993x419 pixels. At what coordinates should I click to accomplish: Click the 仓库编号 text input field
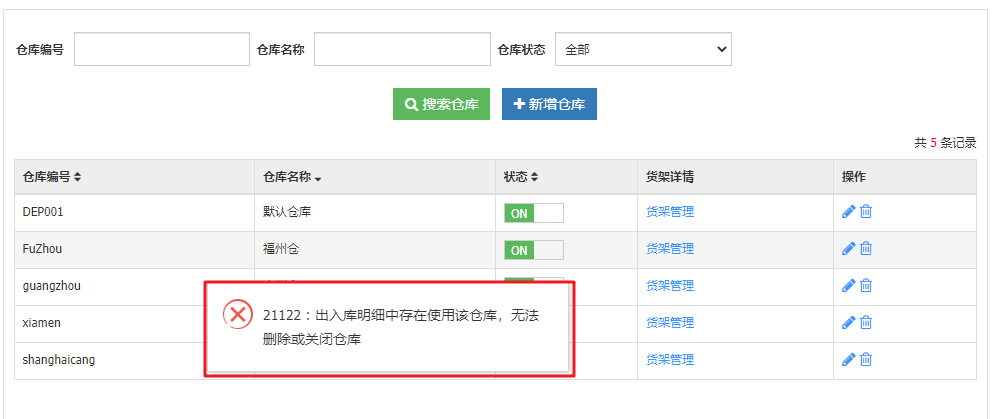click(x=161, y=49)
